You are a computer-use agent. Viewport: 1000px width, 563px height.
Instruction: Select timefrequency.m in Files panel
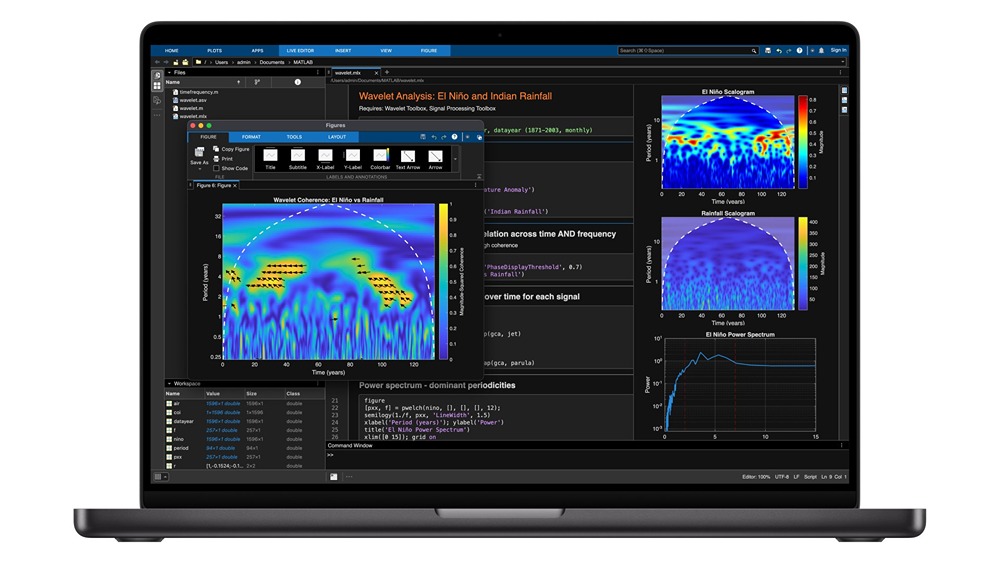pos(198,92)
